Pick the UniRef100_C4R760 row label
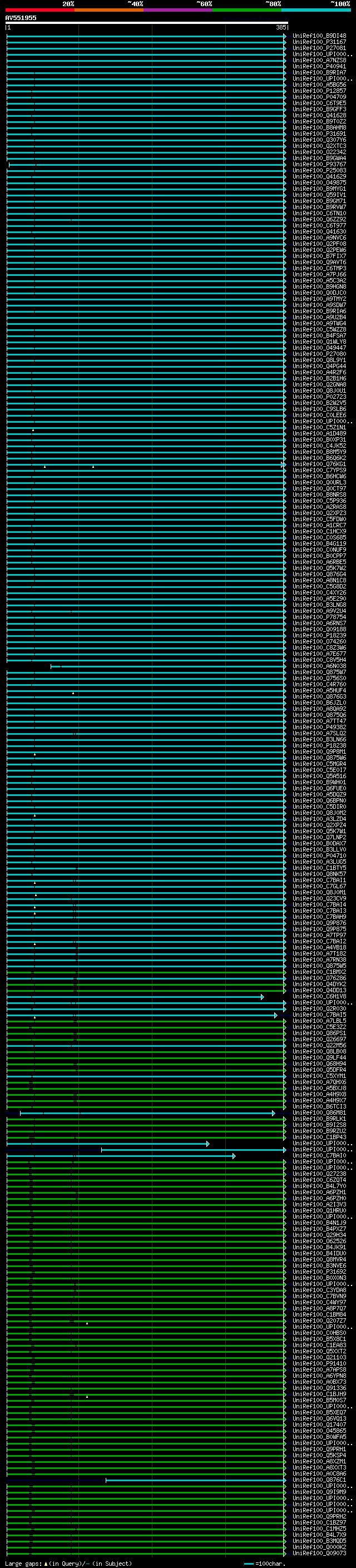Image resolution: width=356 pixels, height=1568 pixels. [x=319, y=685]
